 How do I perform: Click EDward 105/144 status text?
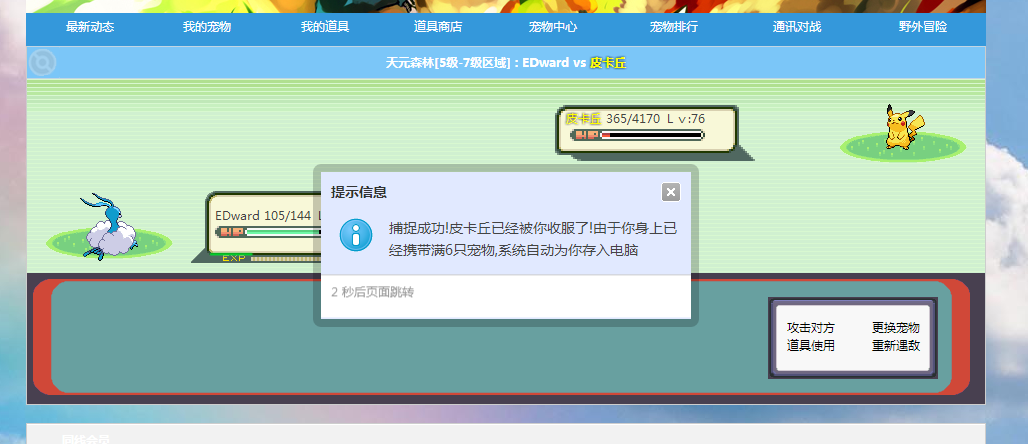coord(263,215)
